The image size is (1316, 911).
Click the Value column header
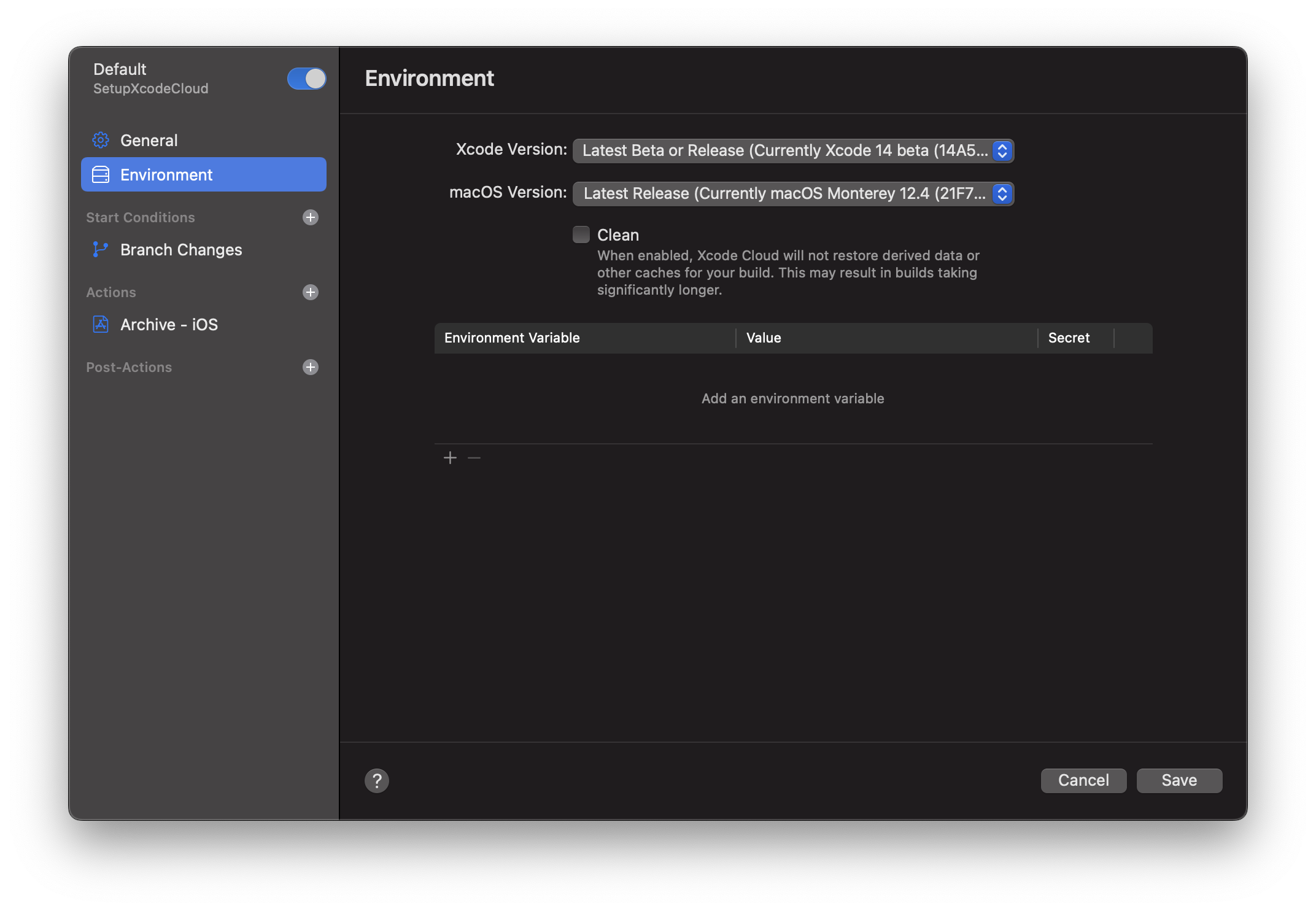pos(887,338)
